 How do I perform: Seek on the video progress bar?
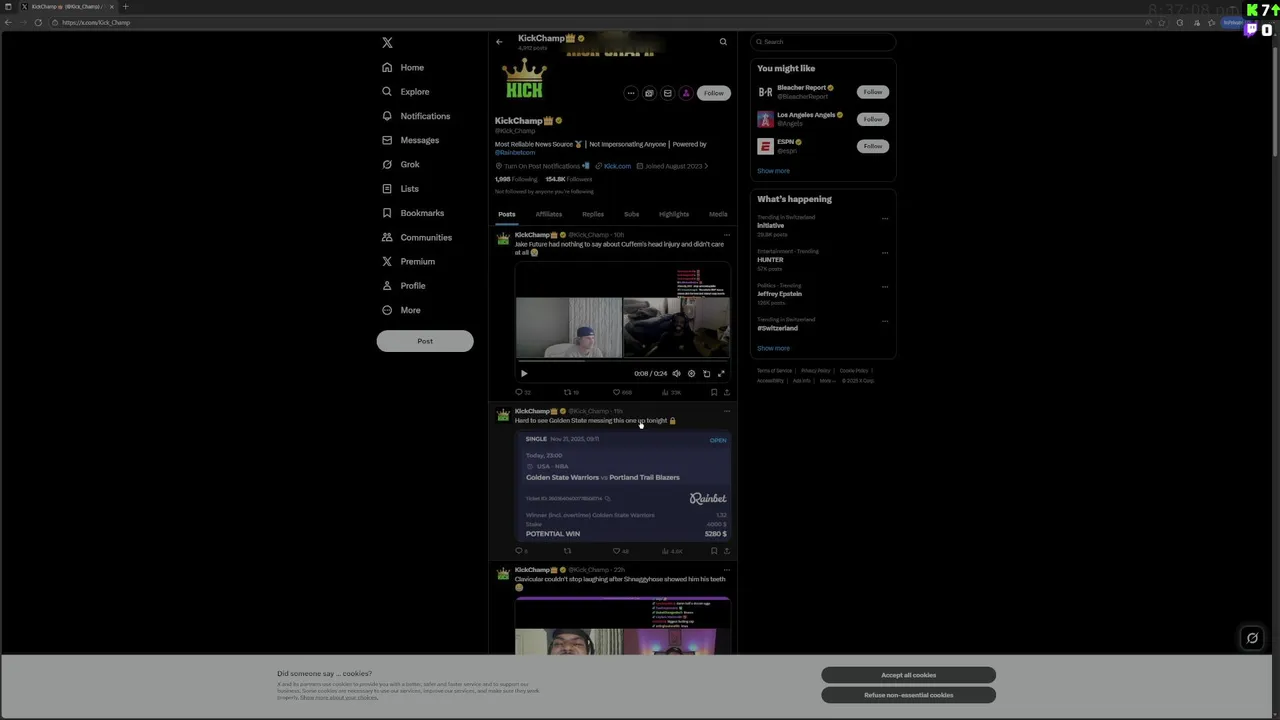click(622, 363)
